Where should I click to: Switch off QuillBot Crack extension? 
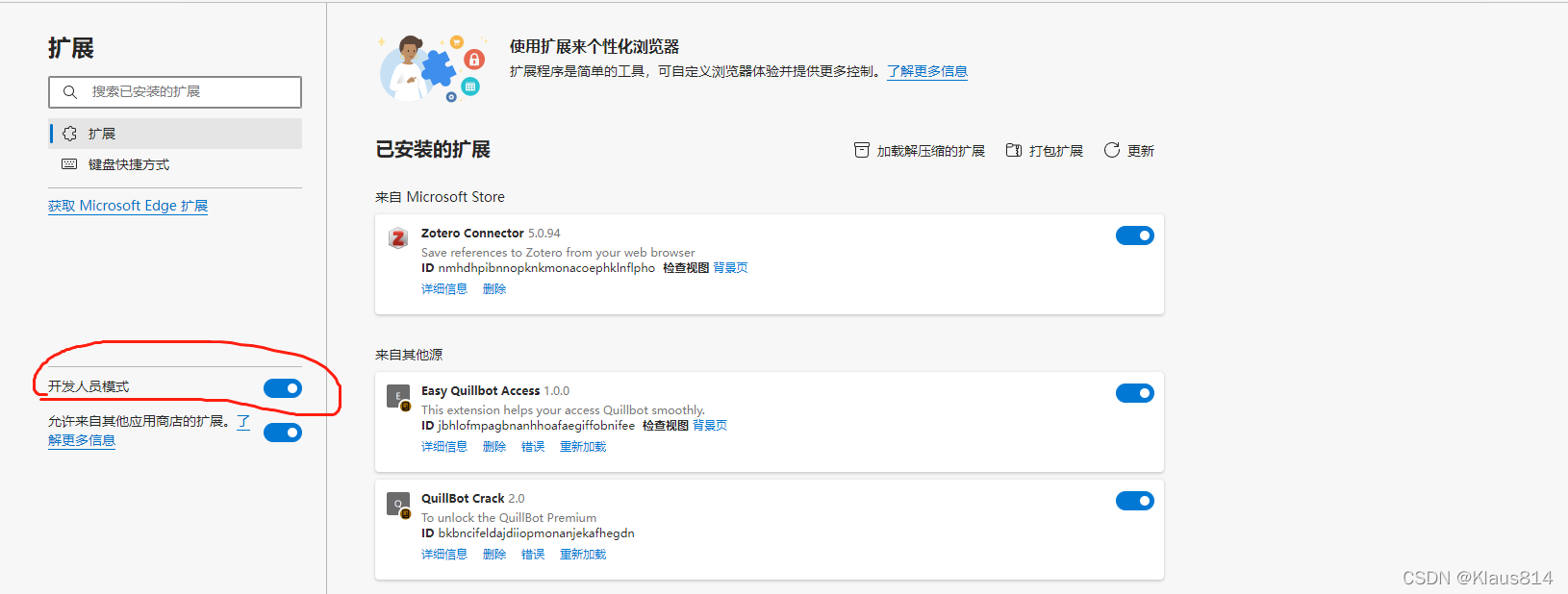[1135, 501]
